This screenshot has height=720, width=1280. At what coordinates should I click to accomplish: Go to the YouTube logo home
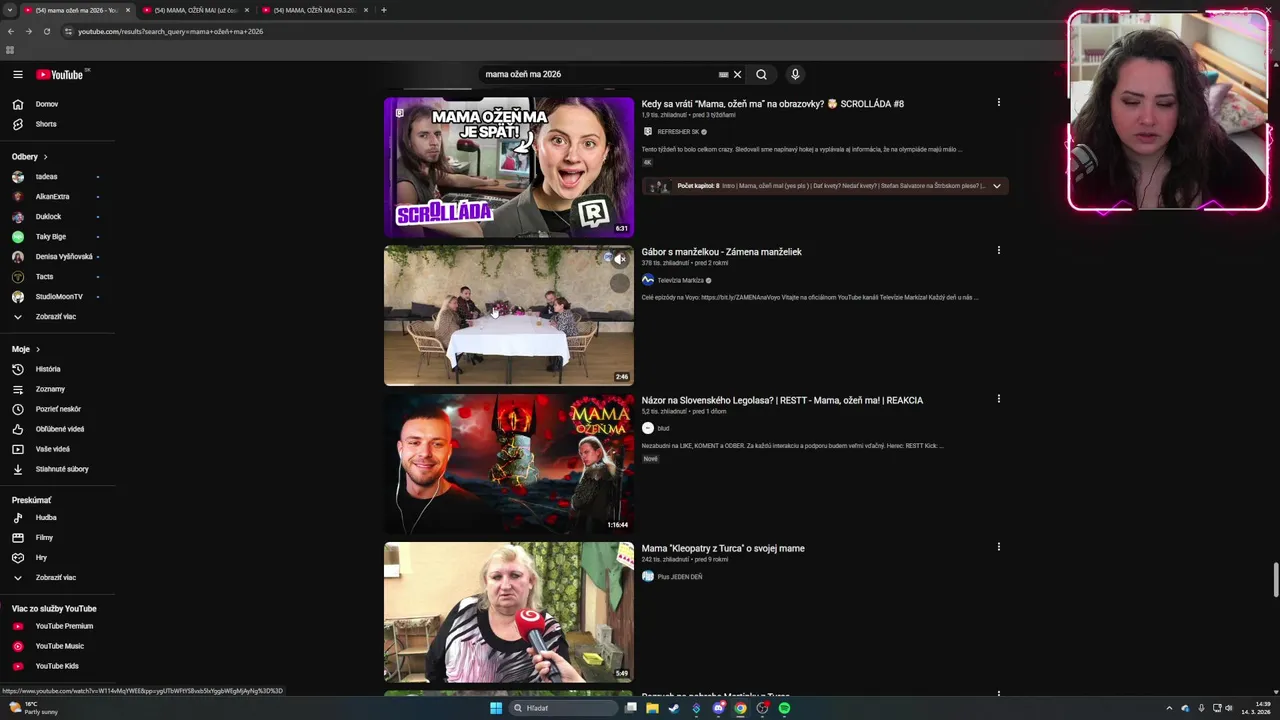60,74
